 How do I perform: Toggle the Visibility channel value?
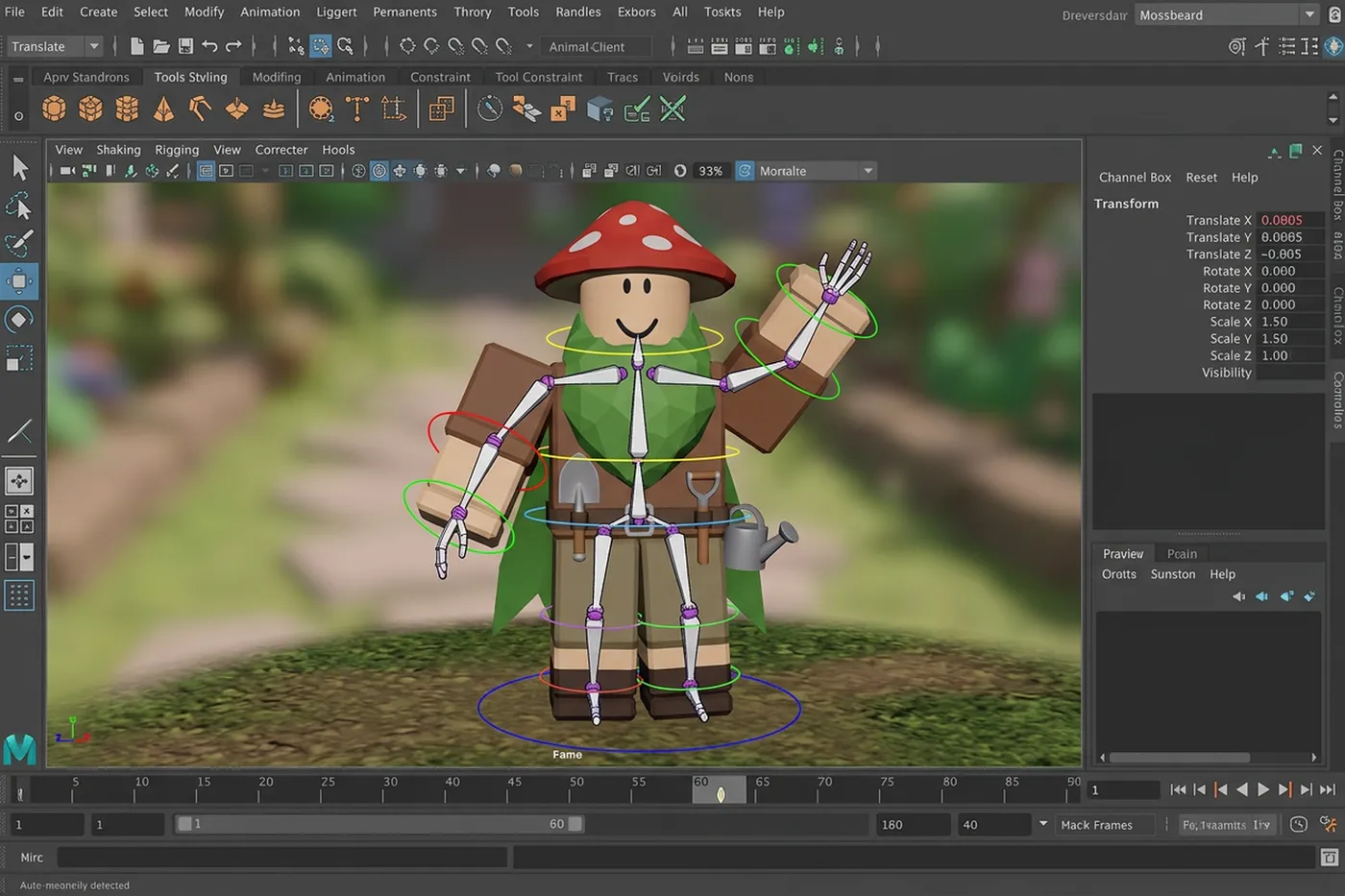point(1290,373)
